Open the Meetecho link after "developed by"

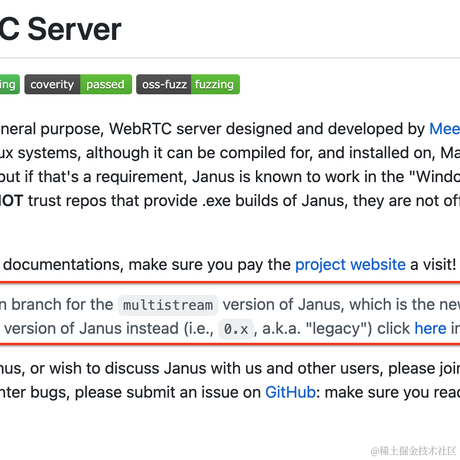click(444, 129)
